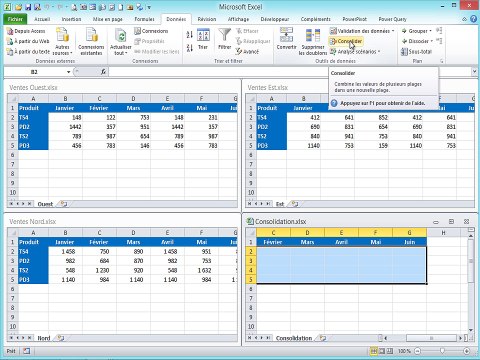Screen dimensions: 480x360
Task: Select the Consolidation sheet tab
Action: click(294, 338)
